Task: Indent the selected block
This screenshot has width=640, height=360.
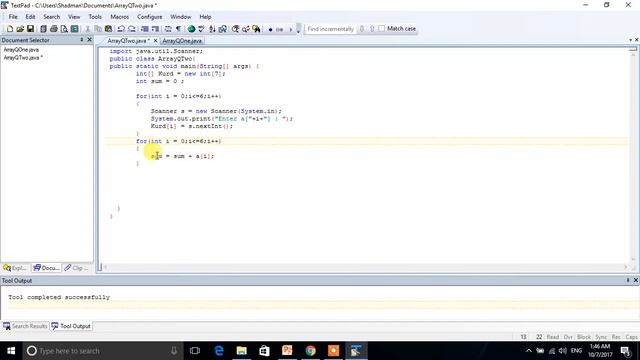Action: point(144,29)
